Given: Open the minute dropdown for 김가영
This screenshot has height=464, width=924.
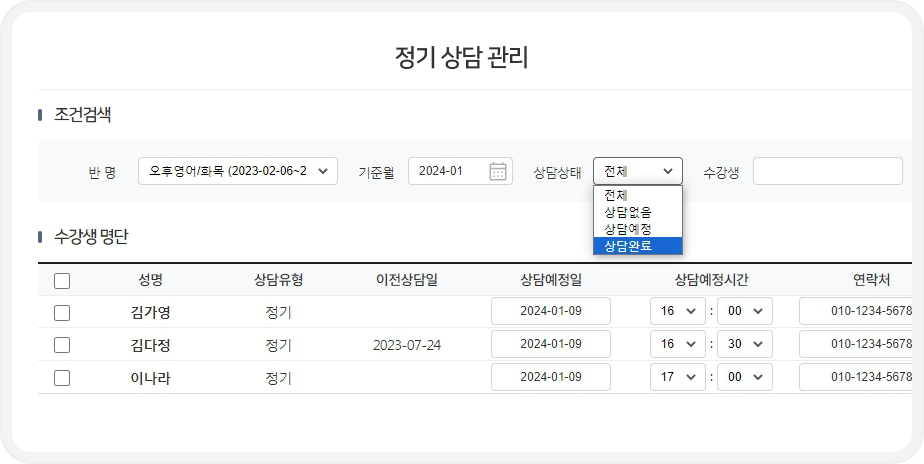Looking at the screenshot, I should [x=744, y=311].
